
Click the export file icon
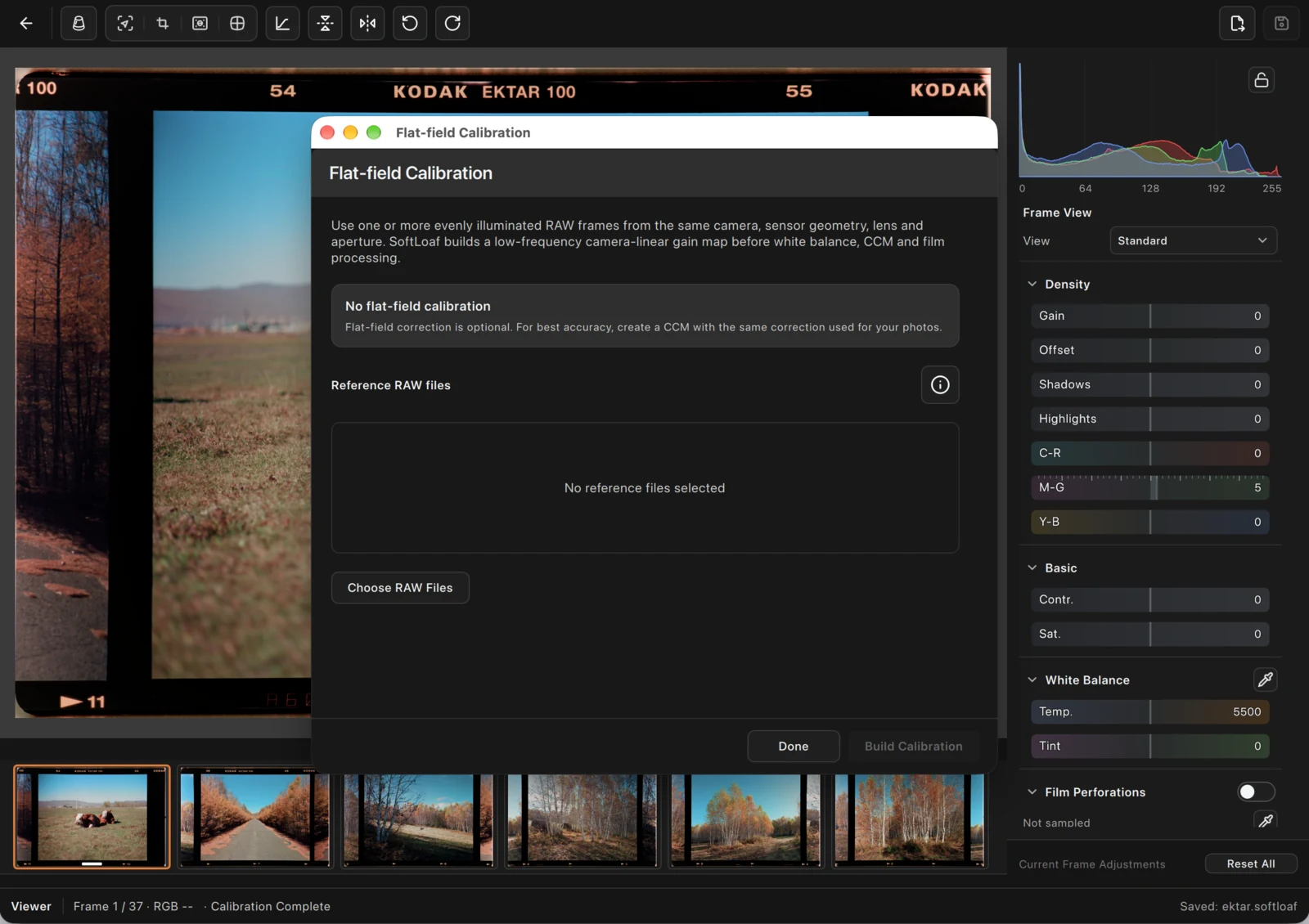(1237, 24)
